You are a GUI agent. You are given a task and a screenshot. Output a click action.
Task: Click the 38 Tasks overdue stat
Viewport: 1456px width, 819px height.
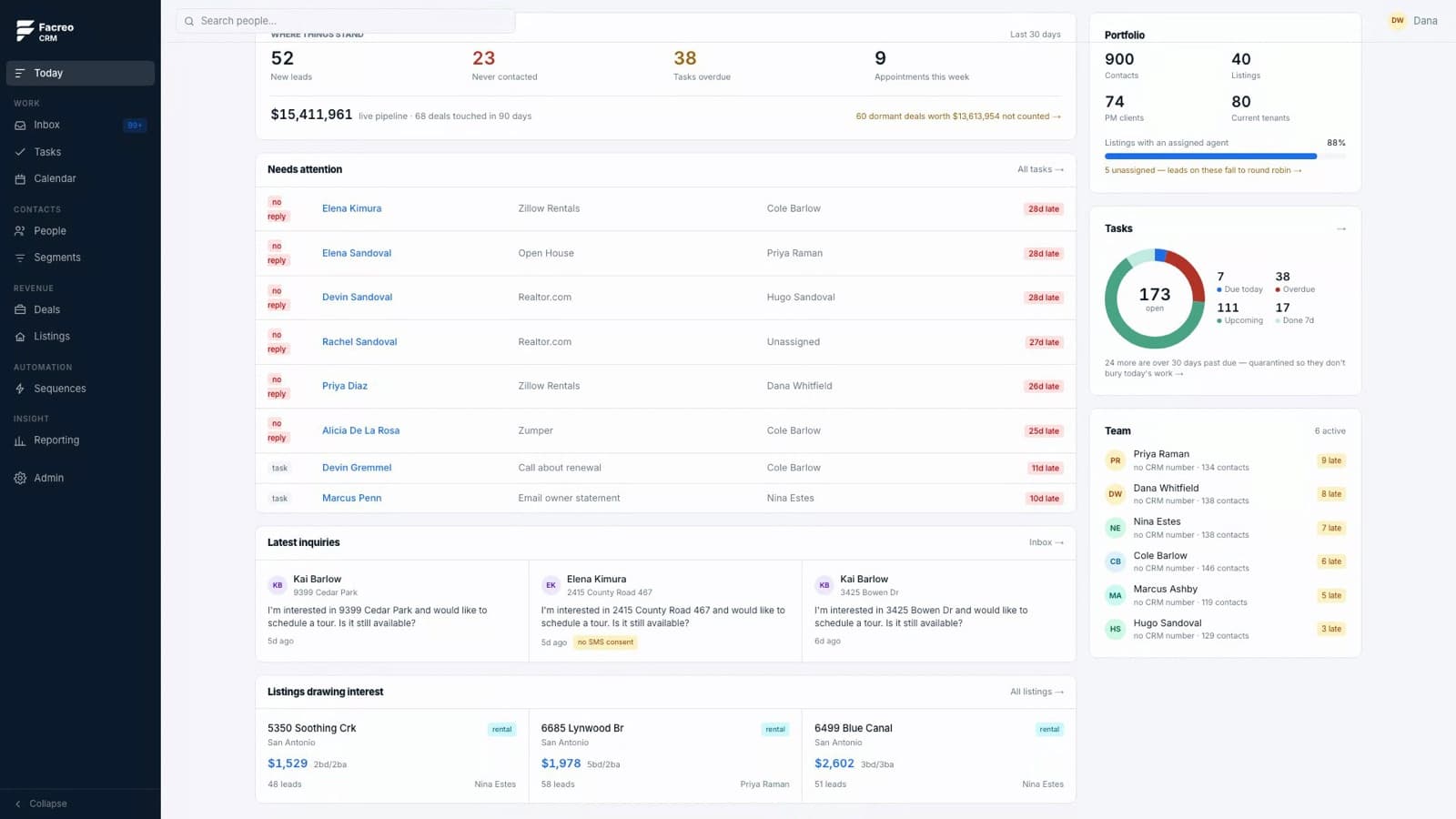702,65
